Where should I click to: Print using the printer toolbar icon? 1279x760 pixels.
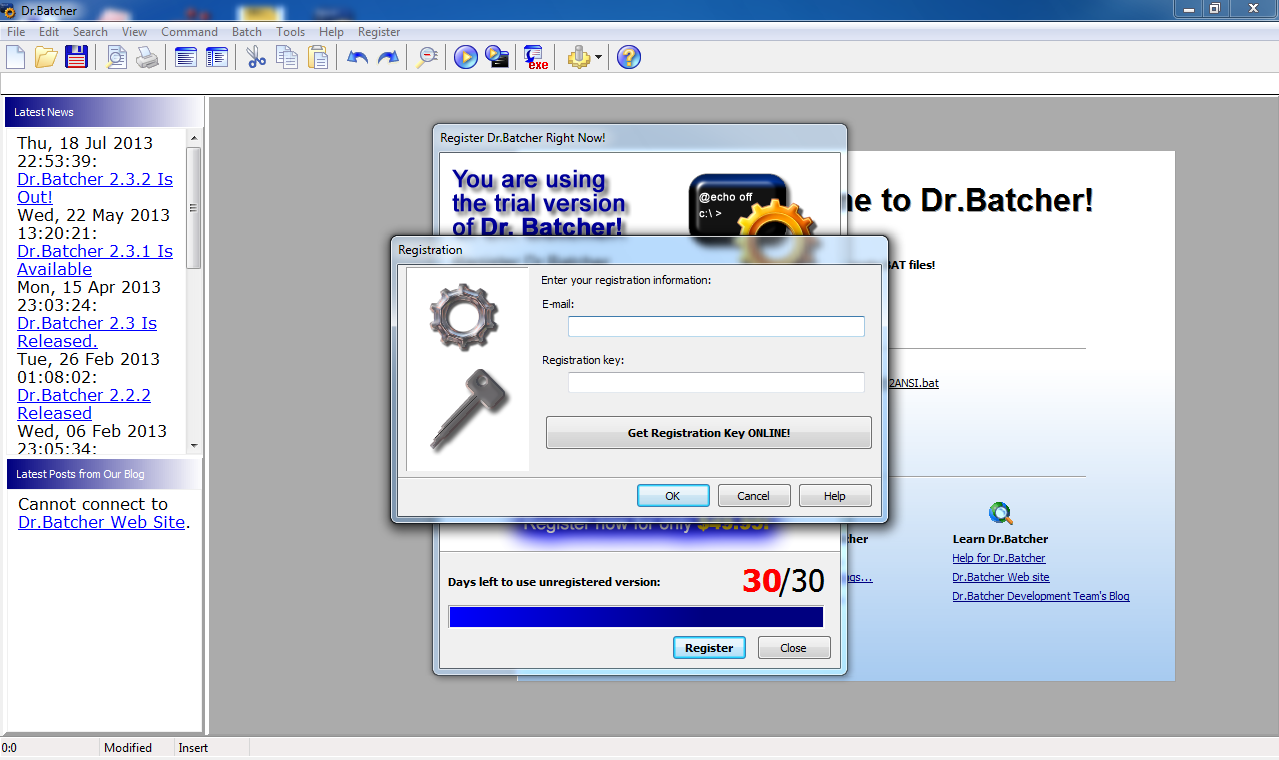[147, 57]
